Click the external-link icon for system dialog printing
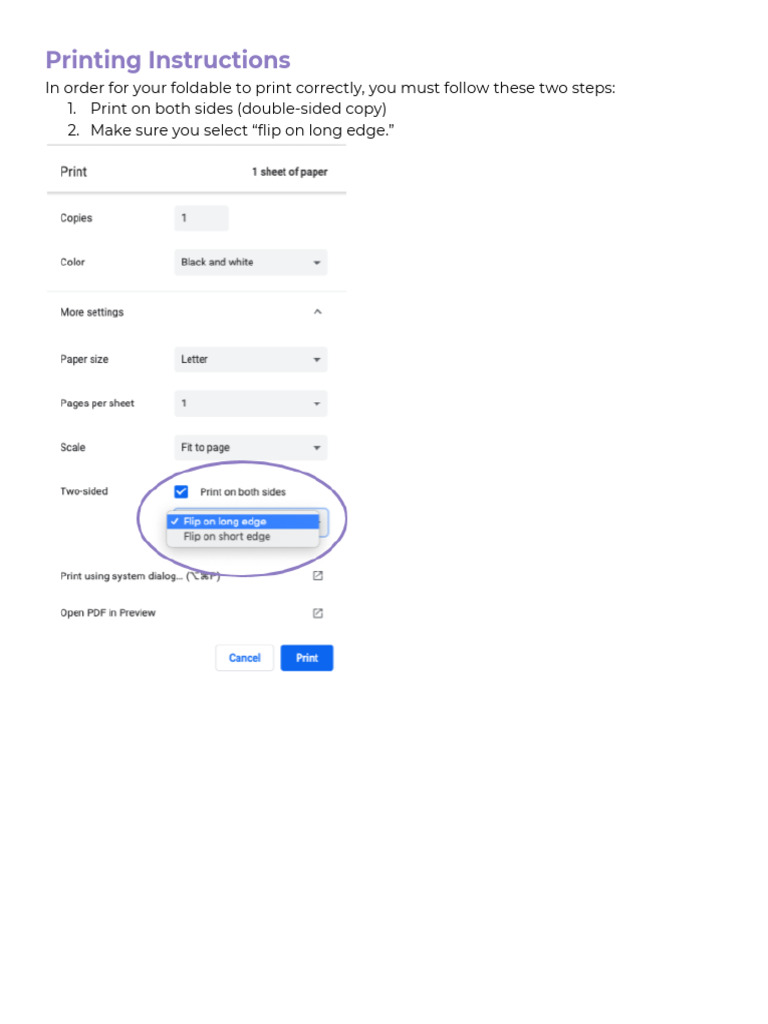 point(318,576)
